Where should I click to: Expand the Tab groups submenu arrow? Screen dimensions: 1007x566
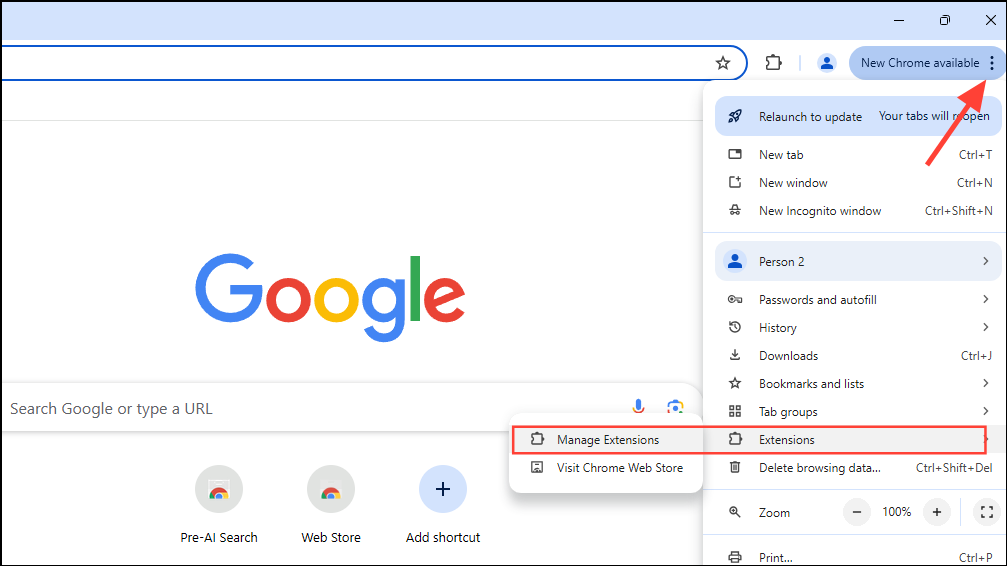click(x=985, y=411)
